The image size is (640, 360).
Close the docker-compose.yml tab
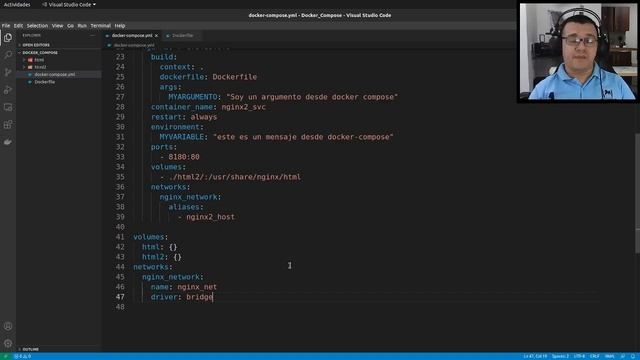pyautogui.click(x=156, y=36)
